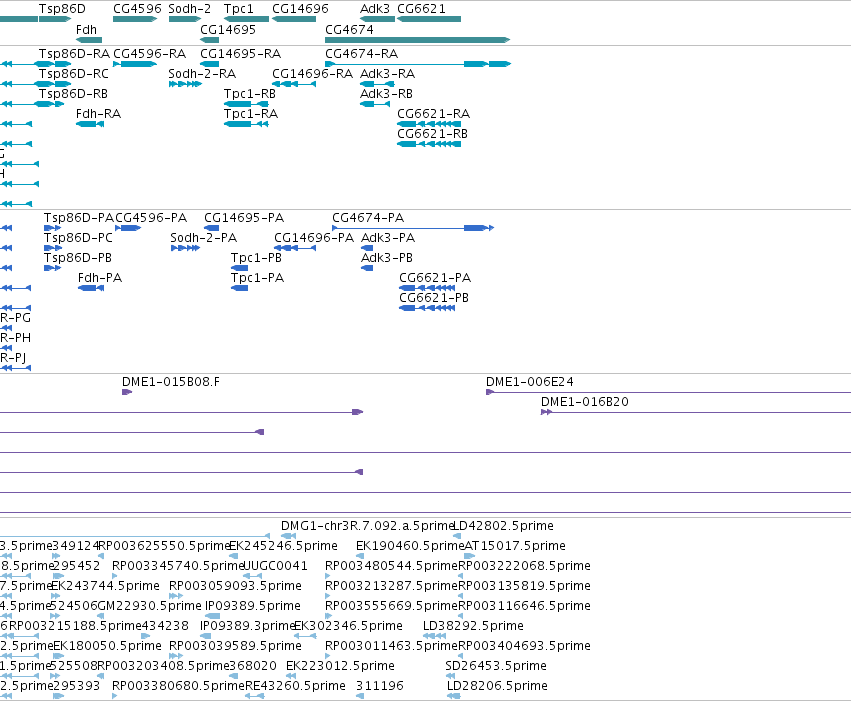This screenshot has height=701, width=851.
Task: Select the Tpc1-RA transcript label
Action: point(251,113)
